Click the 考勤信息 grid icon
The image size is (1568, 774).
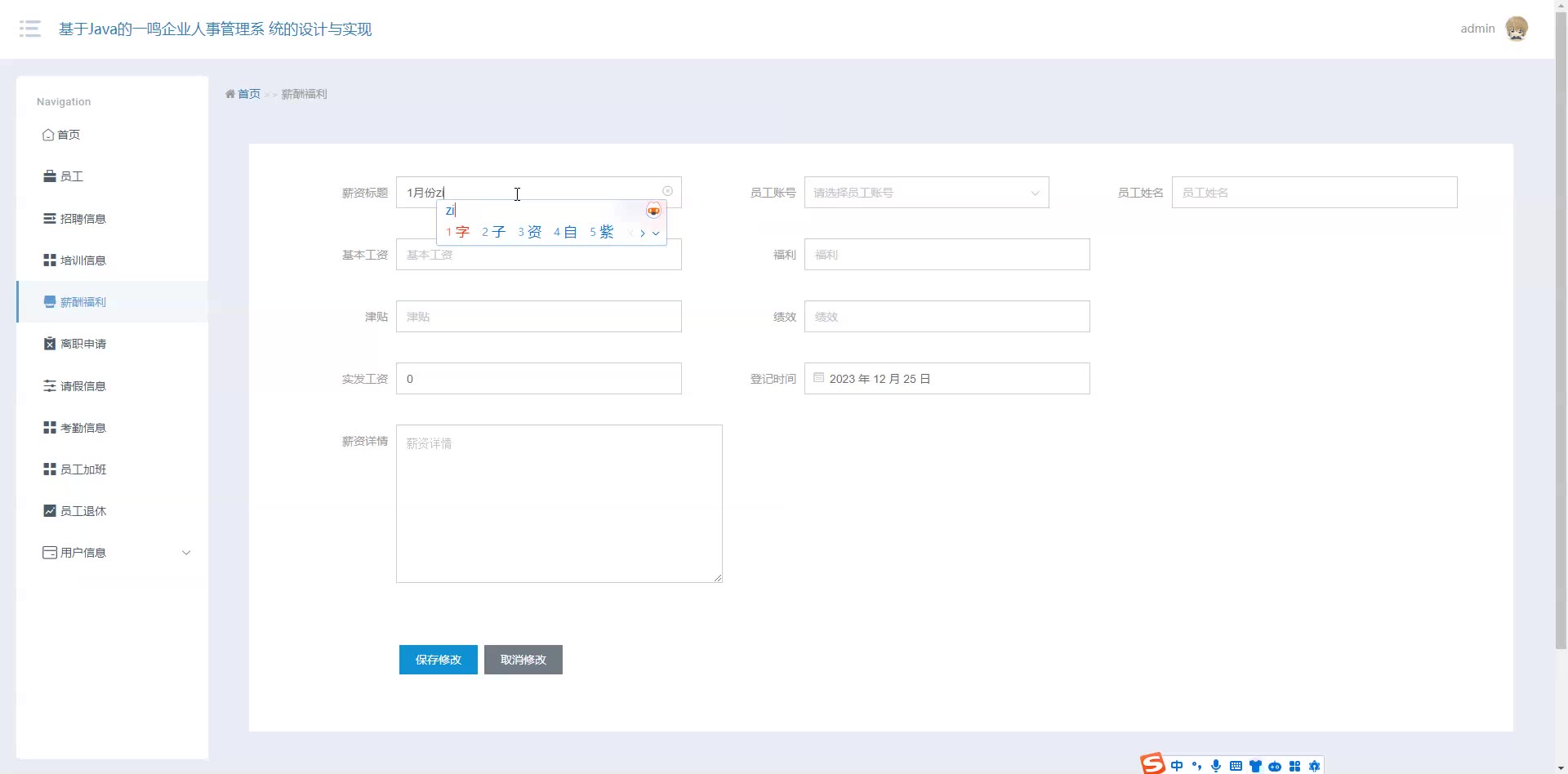(x=50, y=428)
